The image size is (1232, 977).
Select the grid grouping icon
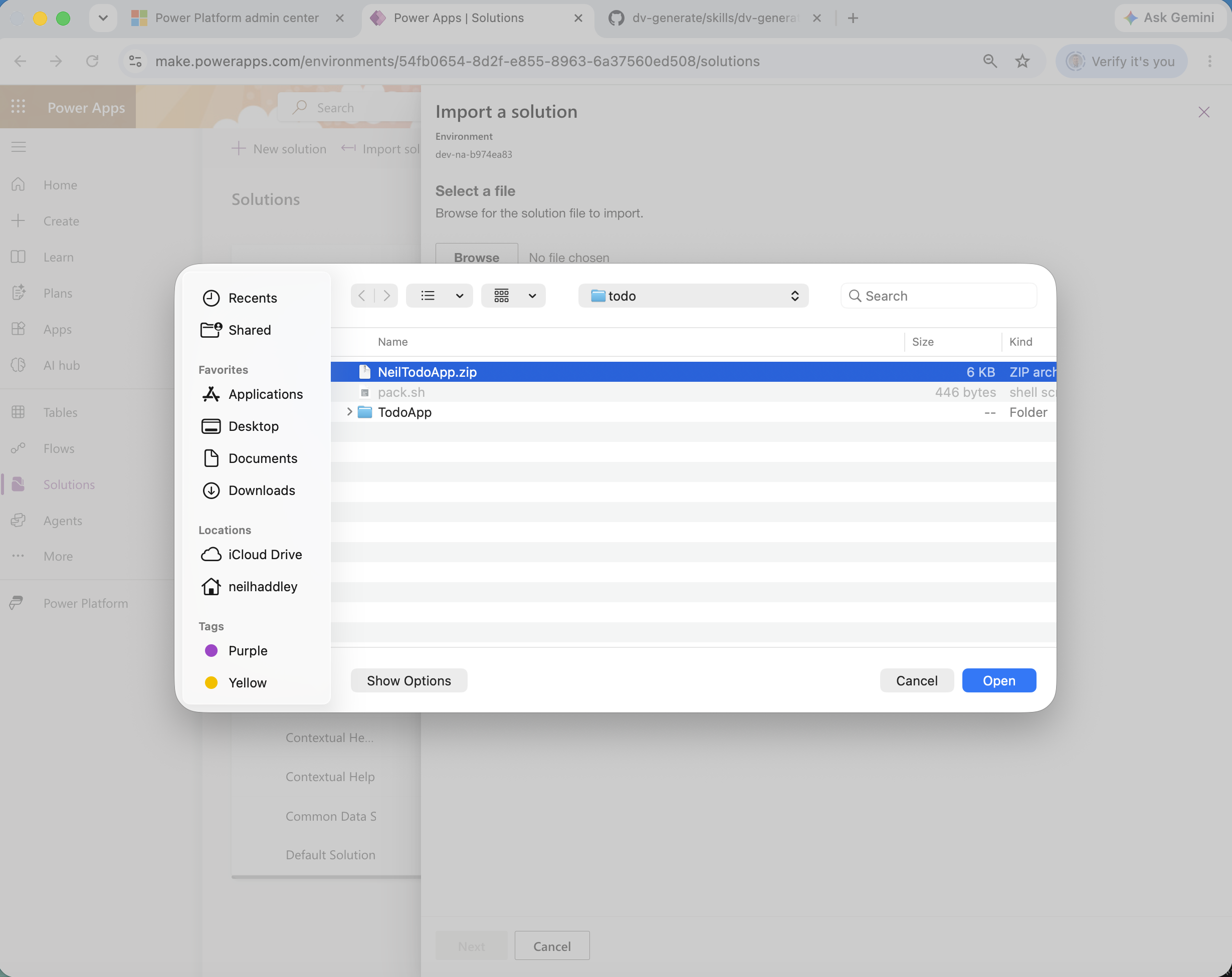tap(502, 296)
